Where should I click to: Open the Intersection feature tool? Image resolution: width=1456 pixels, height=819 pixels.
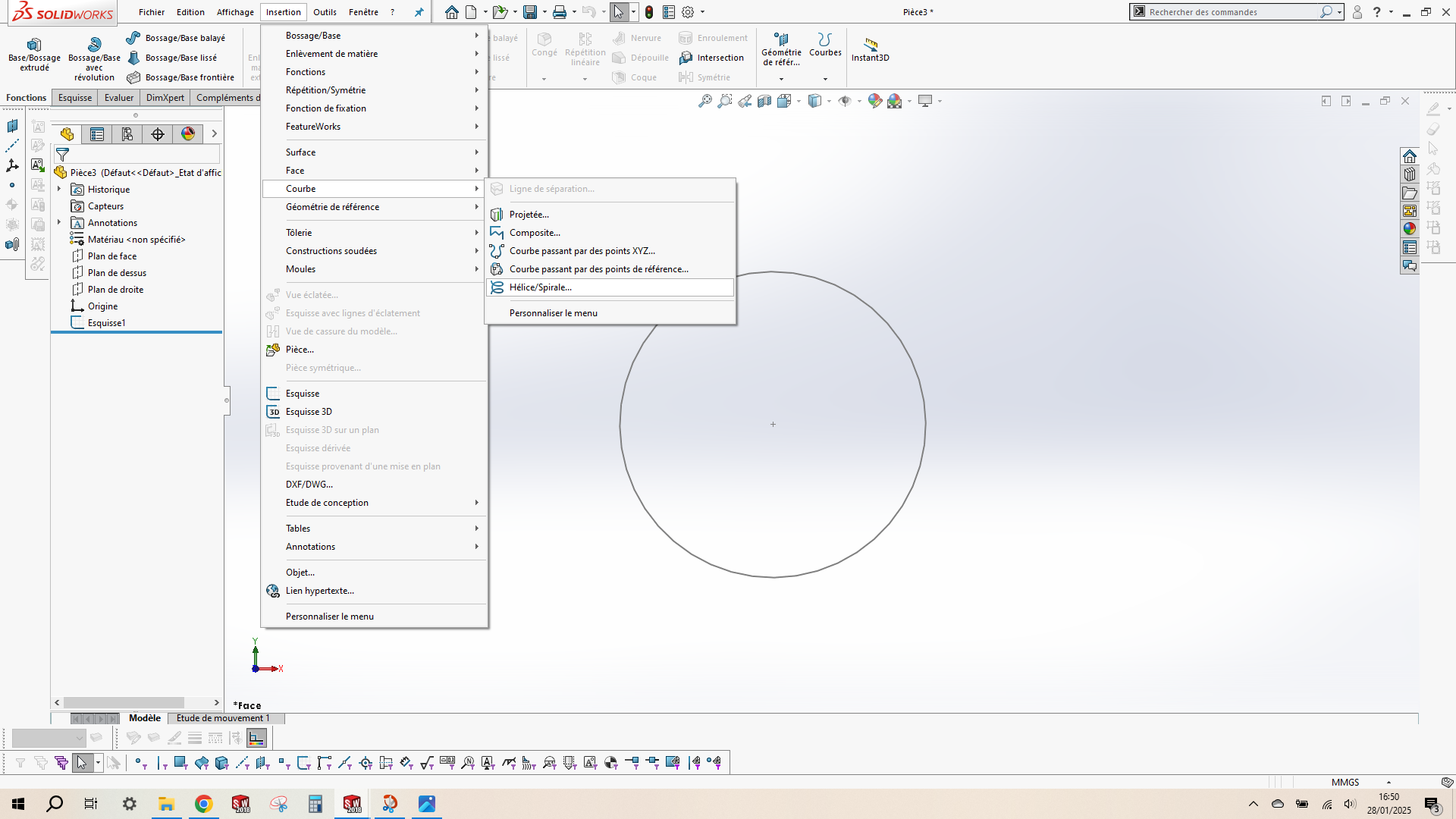(712, 58)
